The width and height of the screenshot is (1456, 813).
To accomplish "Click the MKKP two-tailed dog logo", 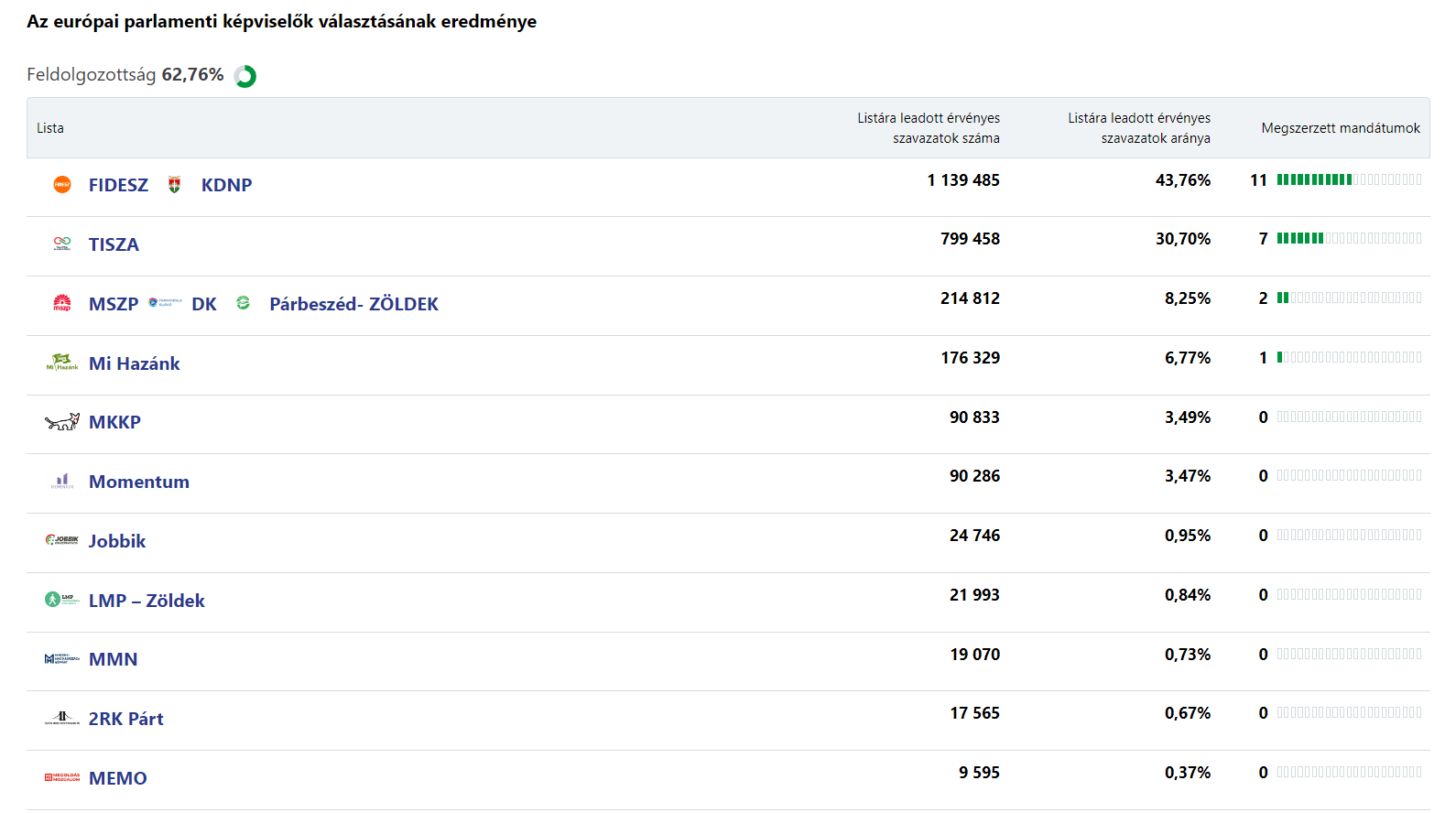I will (x=62, y=421).
